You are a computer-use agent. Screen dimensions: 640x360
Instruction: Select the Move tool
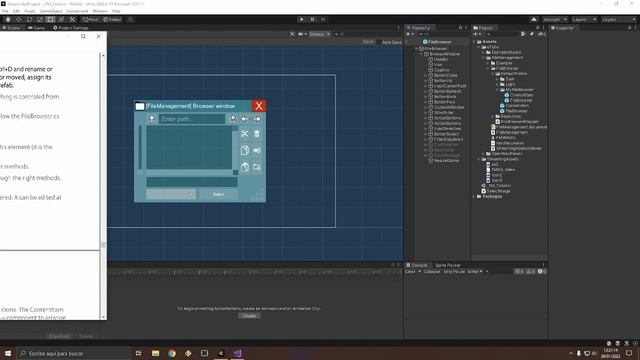pyautogui.click(x=18, y=19)
